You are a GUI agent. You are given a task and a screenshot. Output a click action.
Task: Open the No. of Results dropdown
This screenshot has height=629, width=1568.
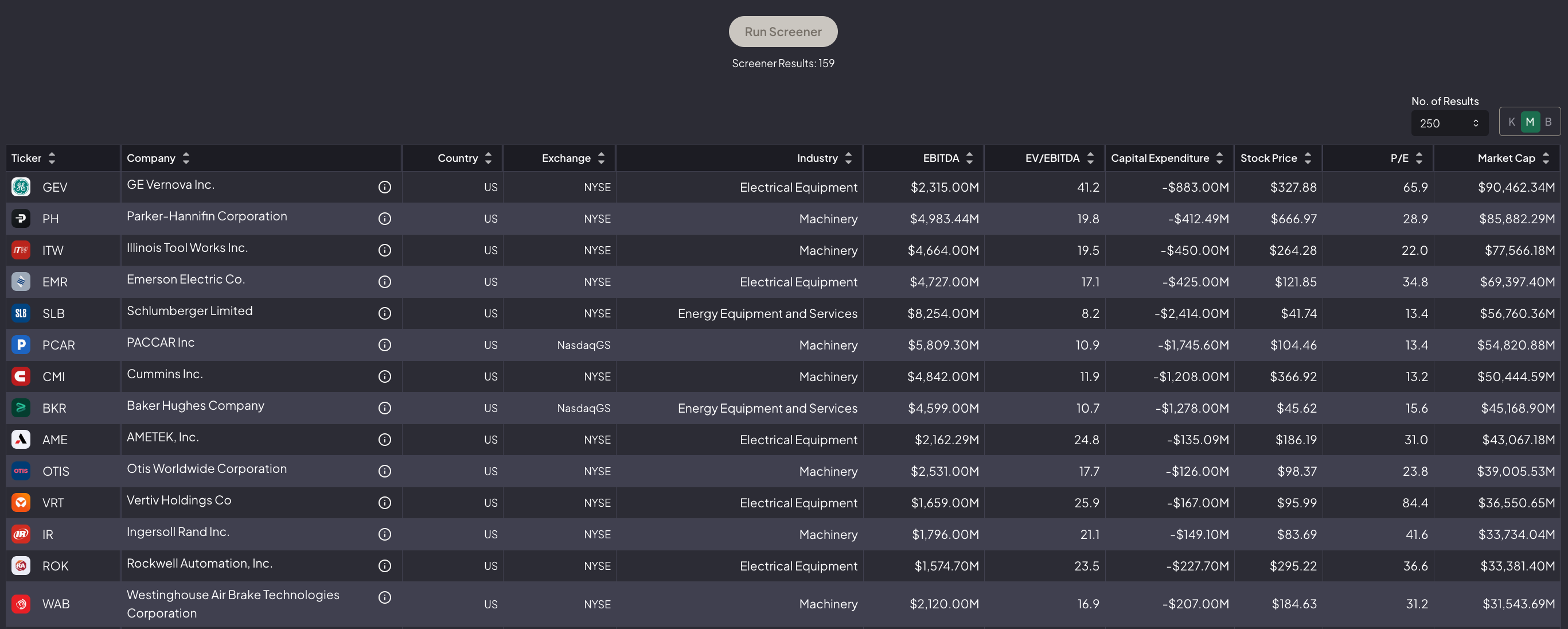click(1450, 123)
